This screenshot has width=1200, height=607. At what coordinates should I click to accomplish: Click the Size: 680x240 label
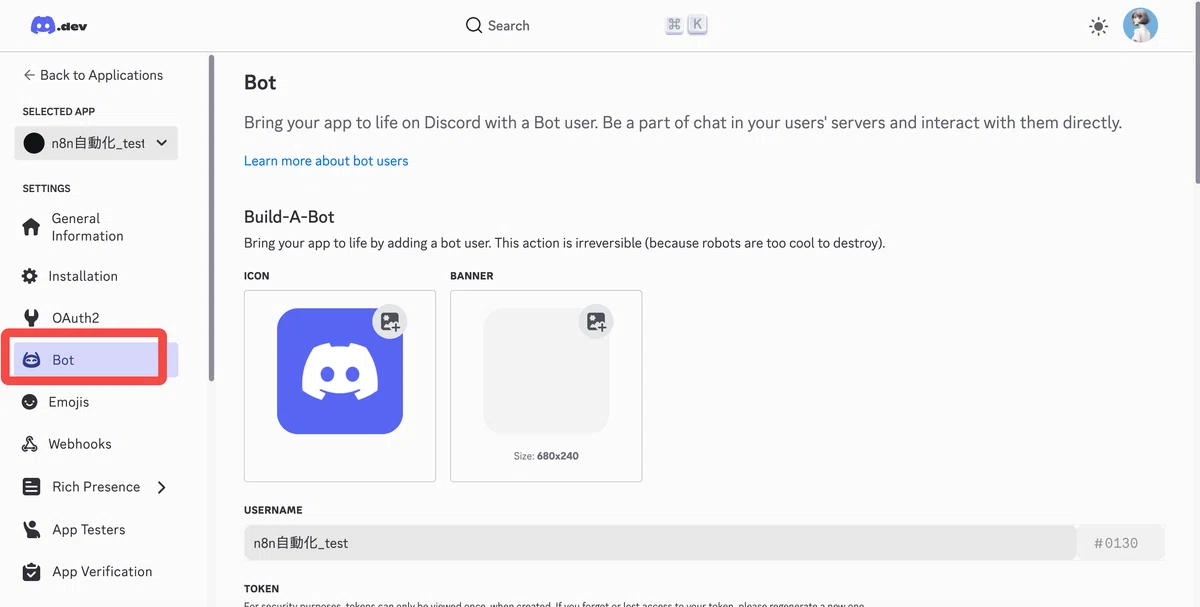546,456
